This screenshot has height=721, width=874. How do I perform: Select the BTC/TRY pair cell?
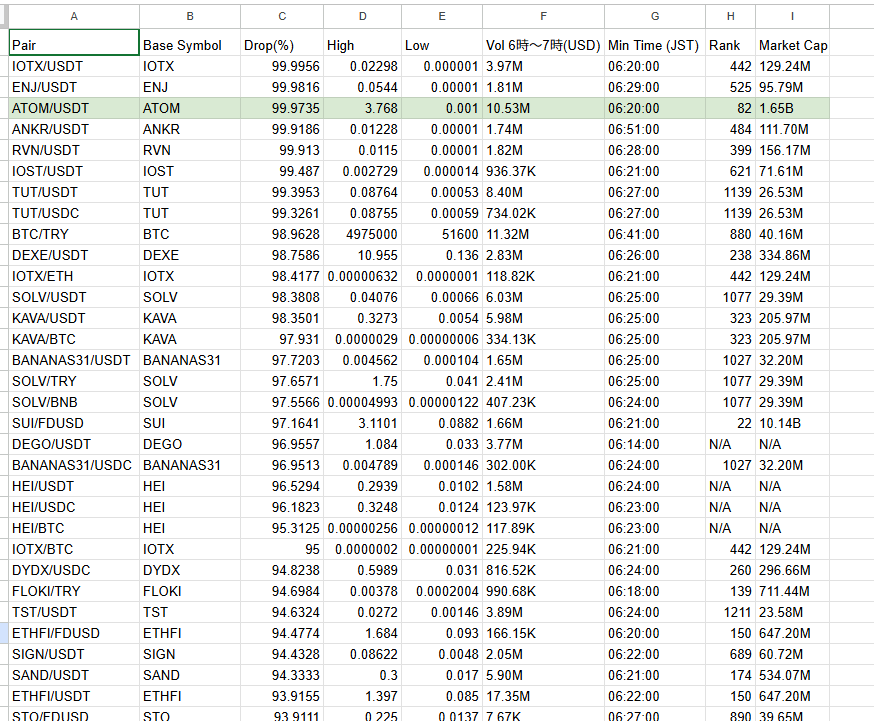(x=74, y=234)
